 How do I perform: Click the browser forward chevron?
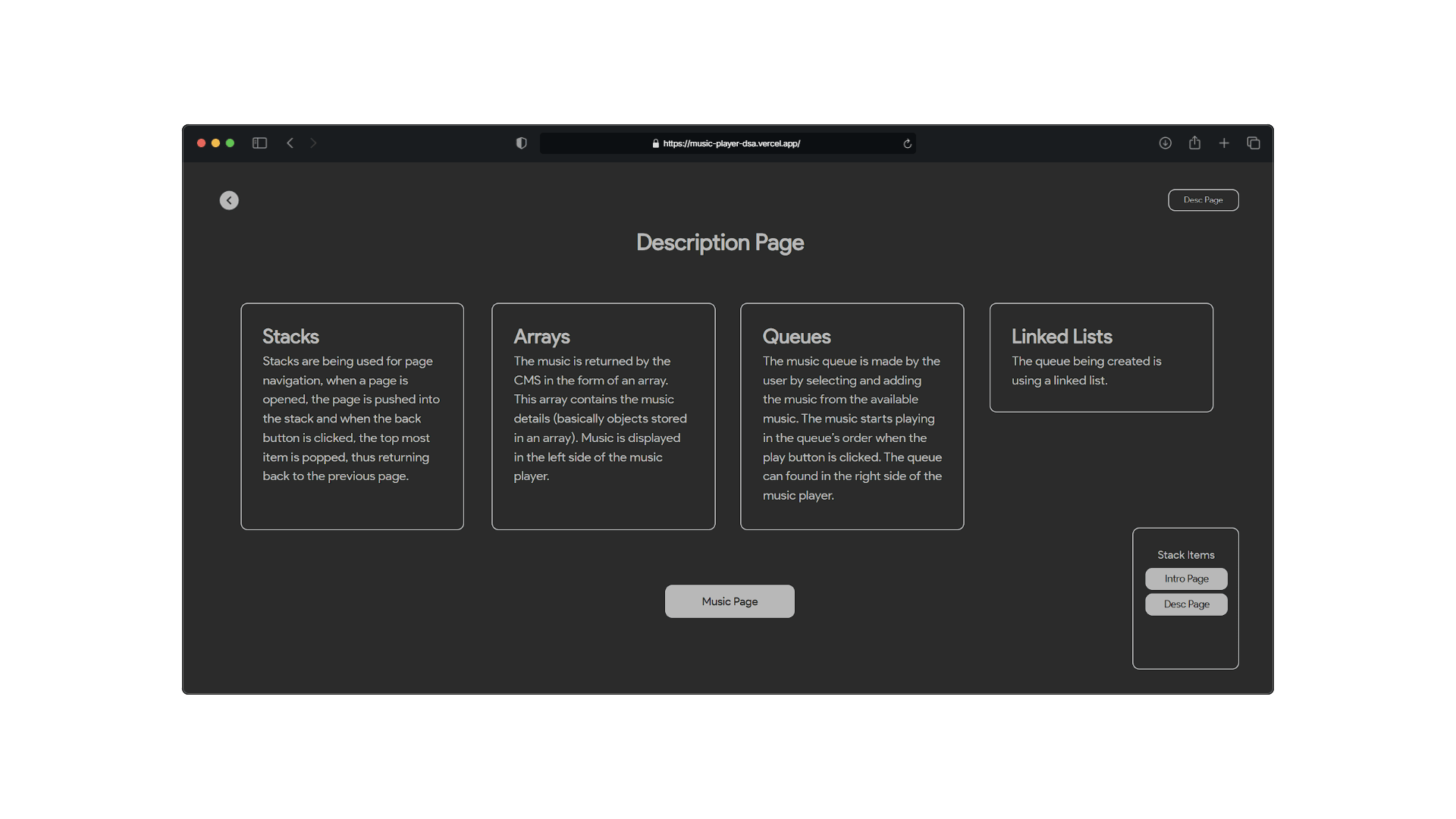pyautogui.click(x=313, y=143)
